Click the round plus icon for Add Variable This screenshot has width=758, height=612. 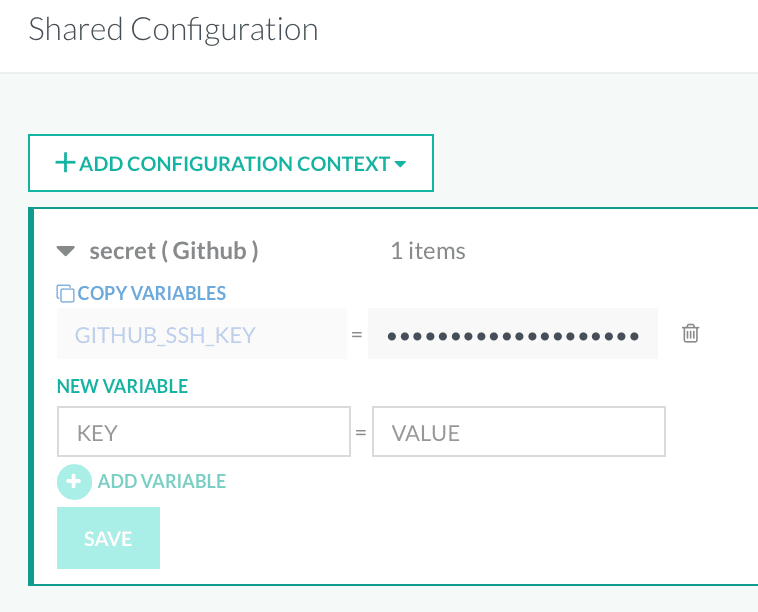[x=74, y=481]
